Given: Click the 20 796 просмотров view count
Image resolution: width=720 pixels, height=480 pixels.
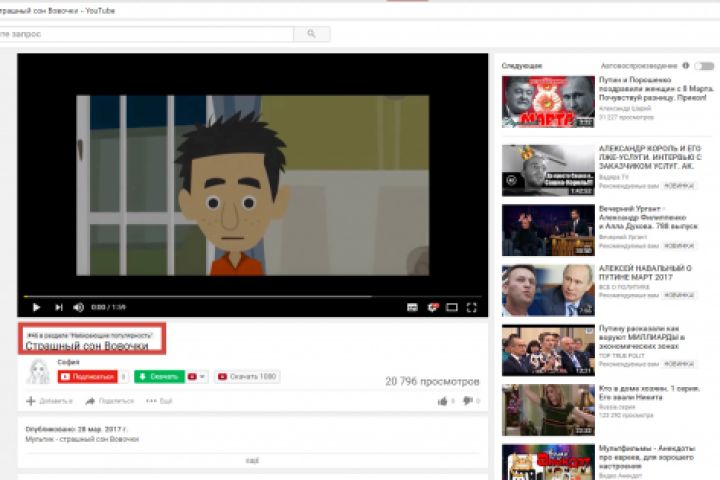Looking at the screenshot, I should 432,381.
